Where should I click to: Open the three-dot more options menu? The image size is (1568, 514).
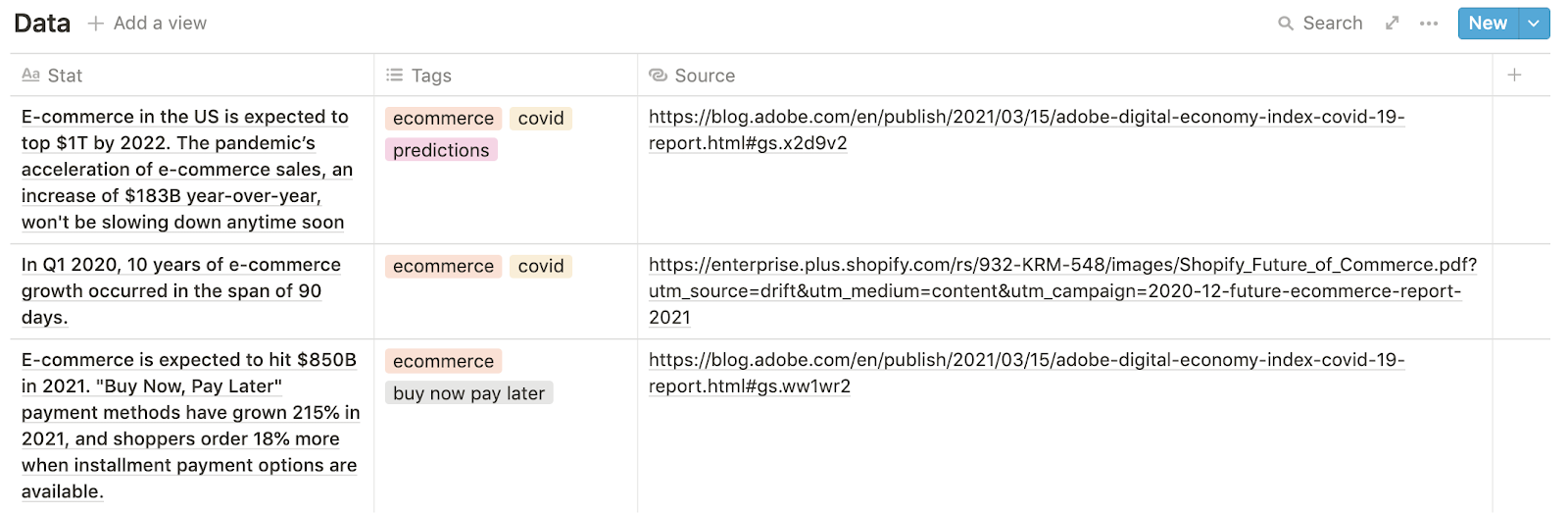point(1429,24)
